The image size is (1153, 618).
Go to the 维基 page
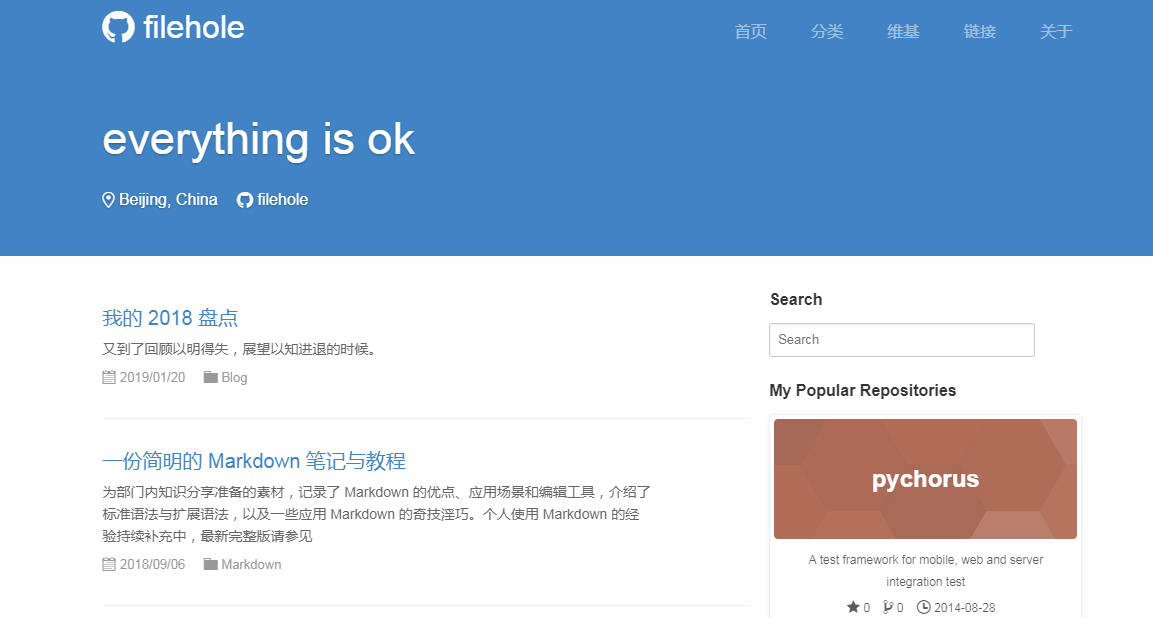(x=903, y=32)
